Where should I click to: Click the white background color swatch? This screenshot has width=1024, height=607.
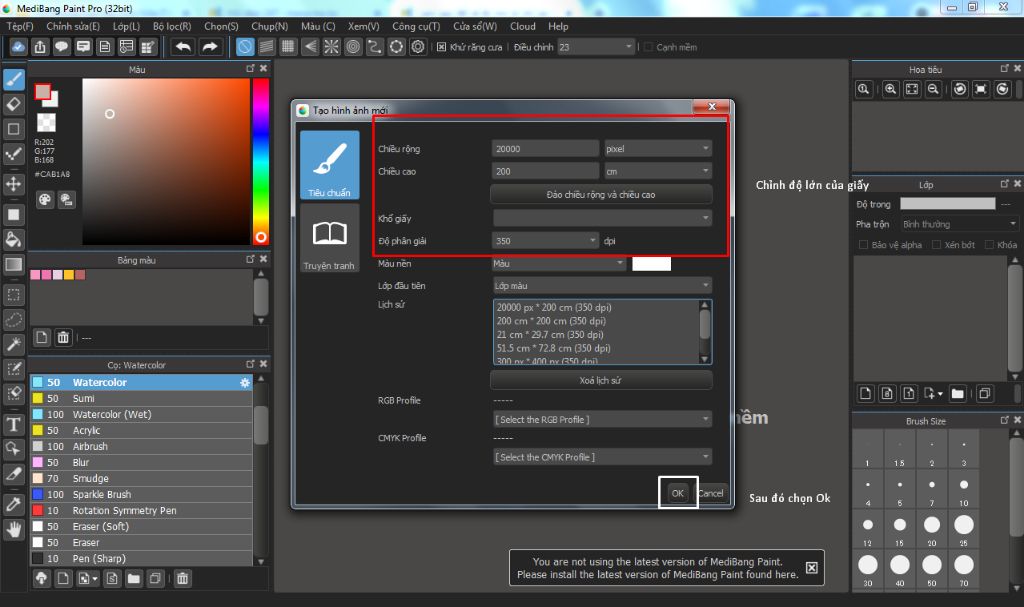click(652, 263)
